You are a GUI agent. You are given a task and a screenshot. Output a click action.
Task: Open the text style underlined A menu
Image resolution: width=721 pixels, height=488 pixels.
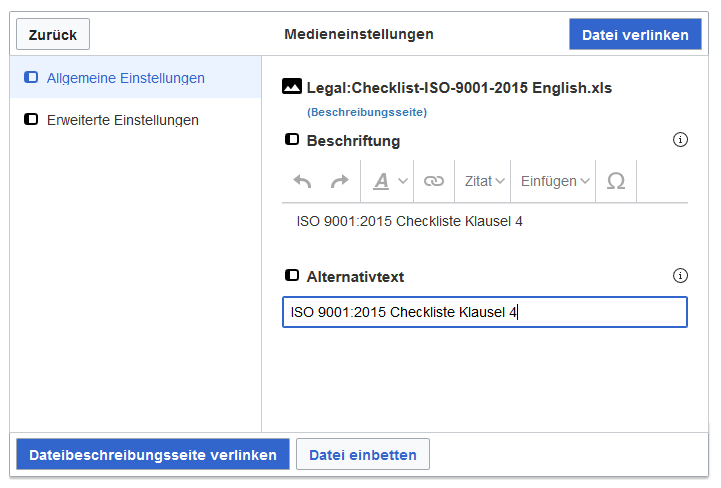(x=389, y=181)
